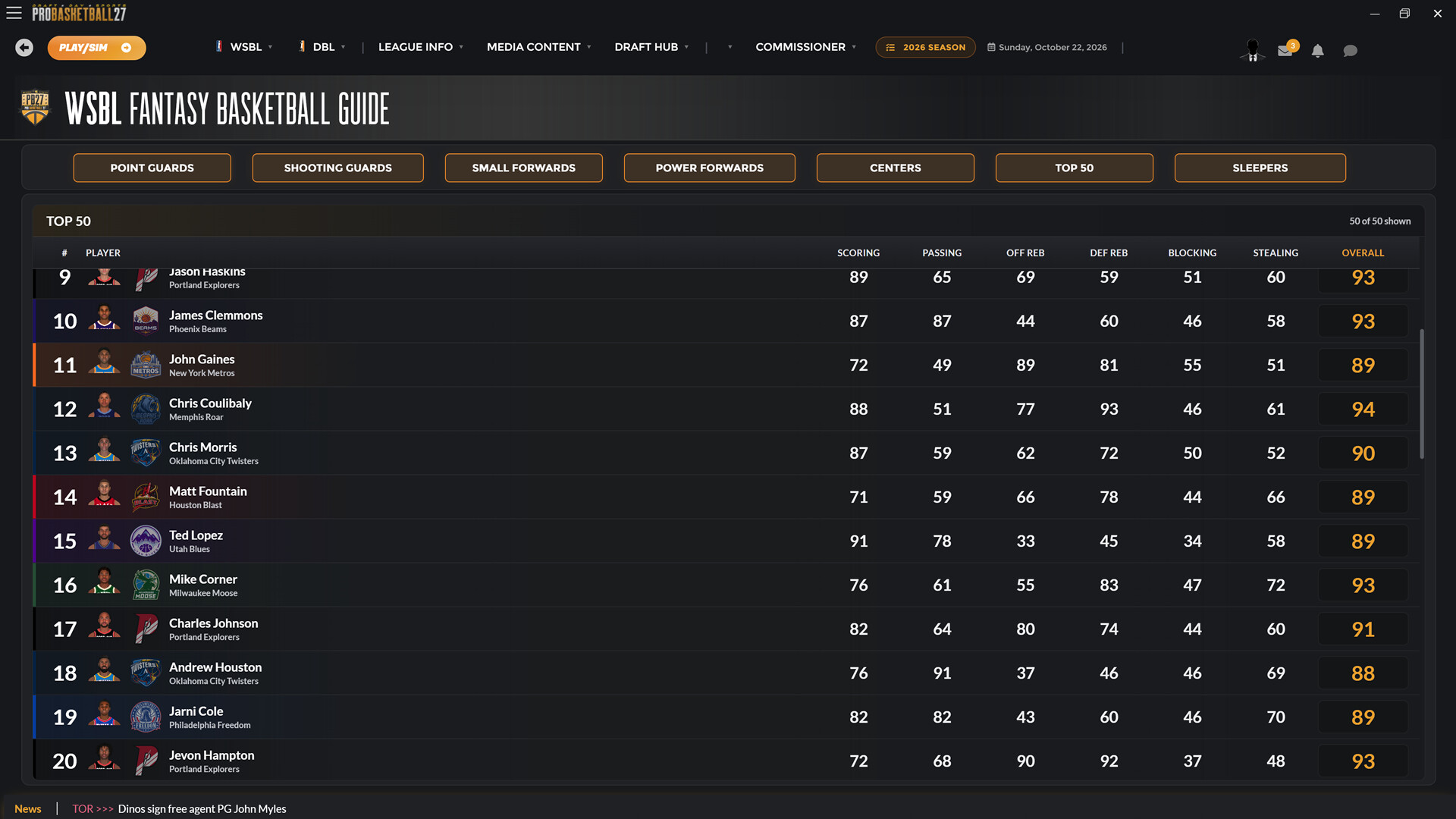Click Ted Lopez player portrait

click(105, 538)
